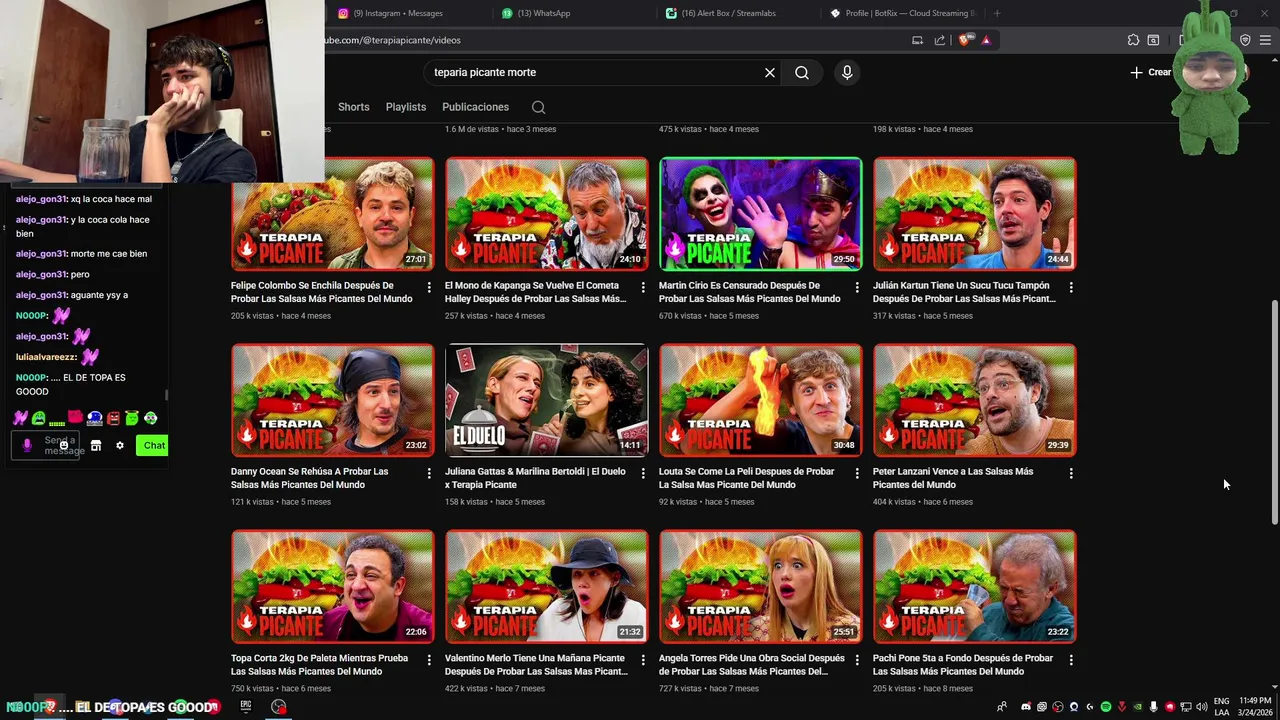Viewport: 1280px width, 720px height.
Task: Open options for Angela Torres video
Action: tap(857, 660)
